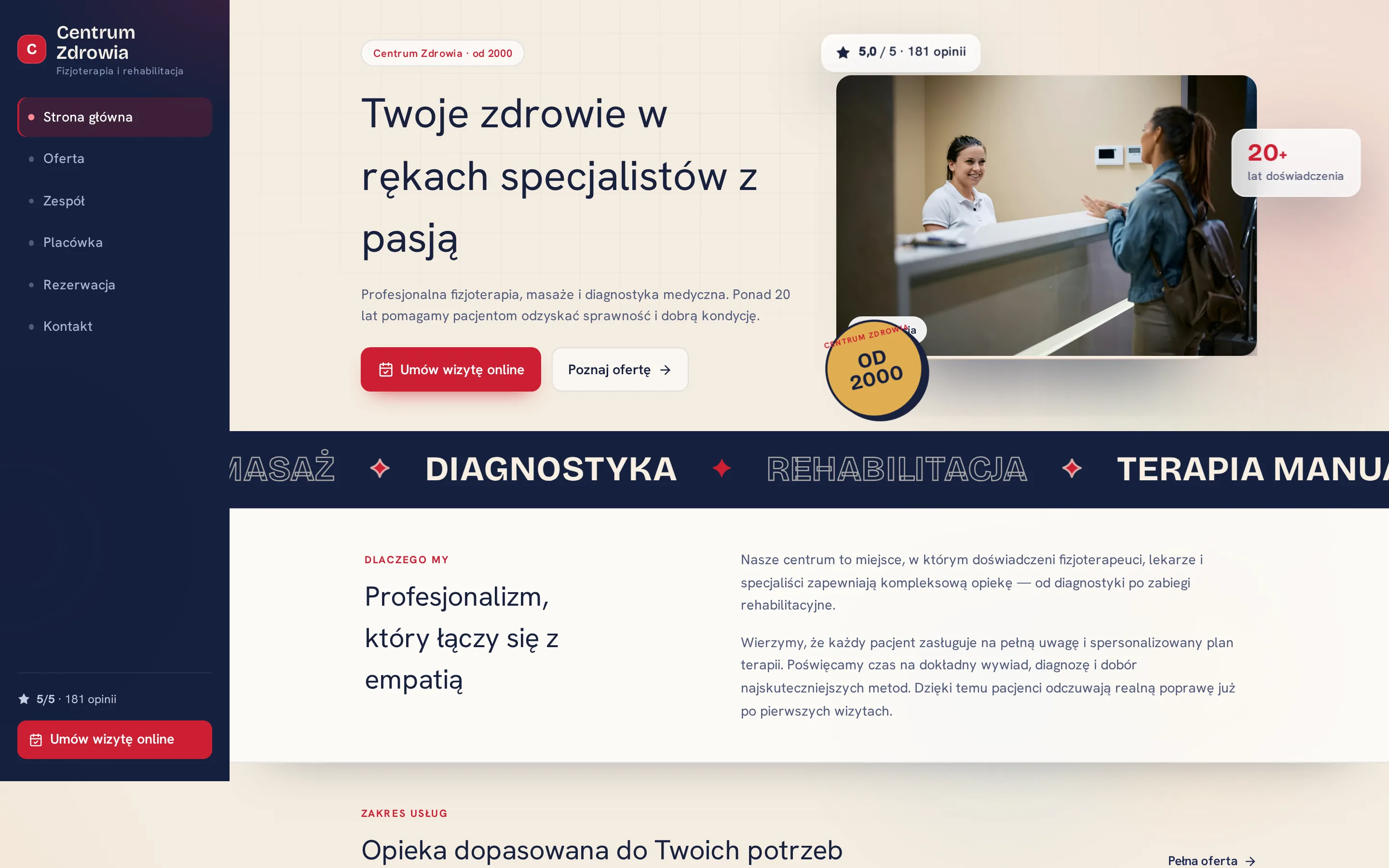Click the 5/5 · 181 opinii text

click(x=76, y=699)
